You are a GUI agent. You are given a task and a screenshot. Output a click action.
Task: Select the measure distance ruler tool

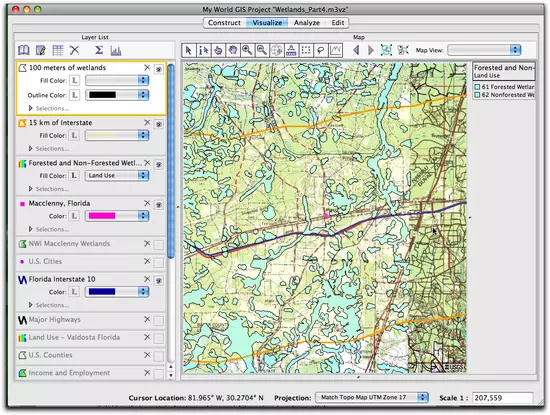[291, 51]
